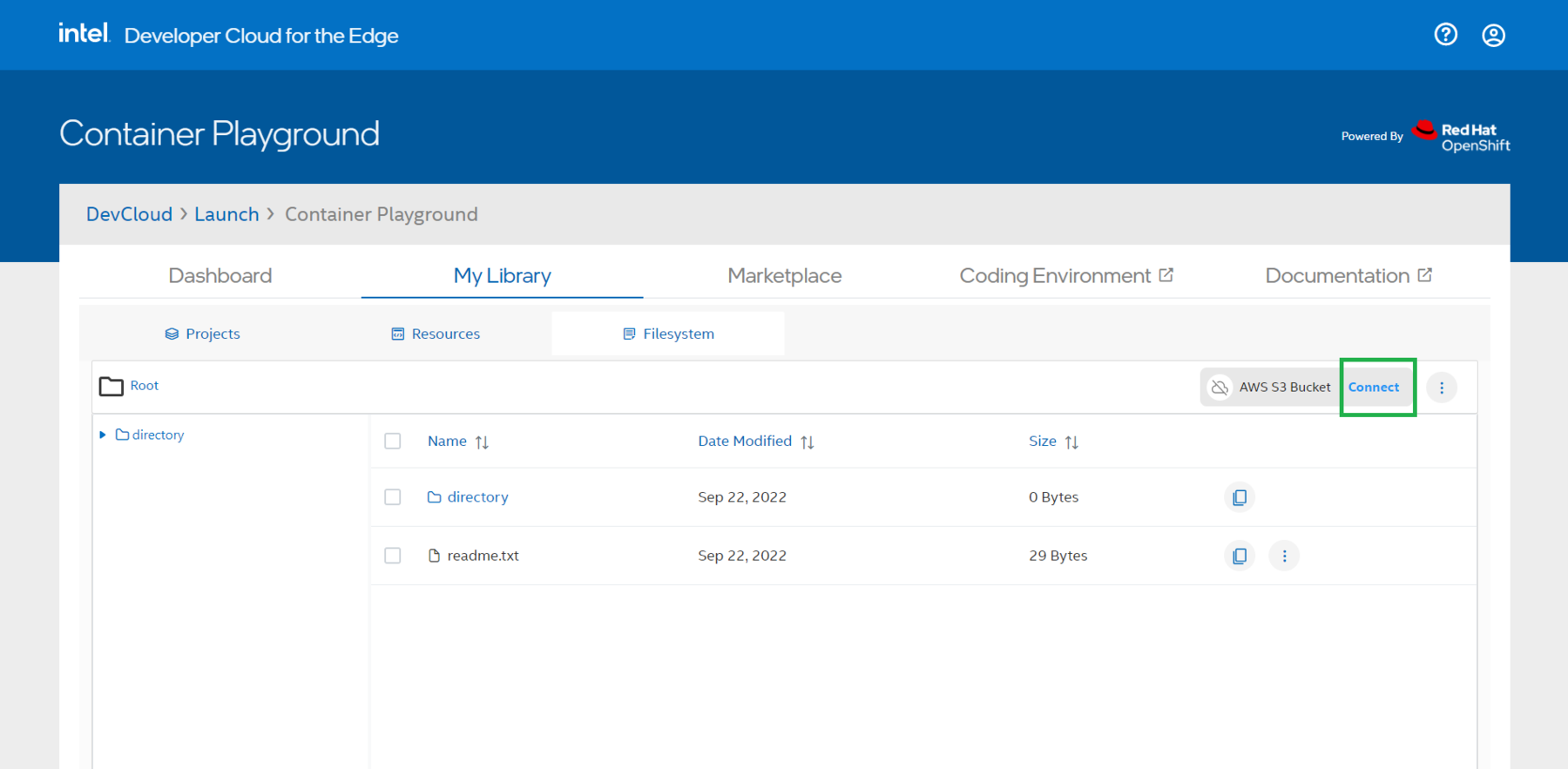Image resolution: width=1568 pixels, height=769 pixels.
Task: Open the three-dot menu beside Connect
Action: (1442, 388)
